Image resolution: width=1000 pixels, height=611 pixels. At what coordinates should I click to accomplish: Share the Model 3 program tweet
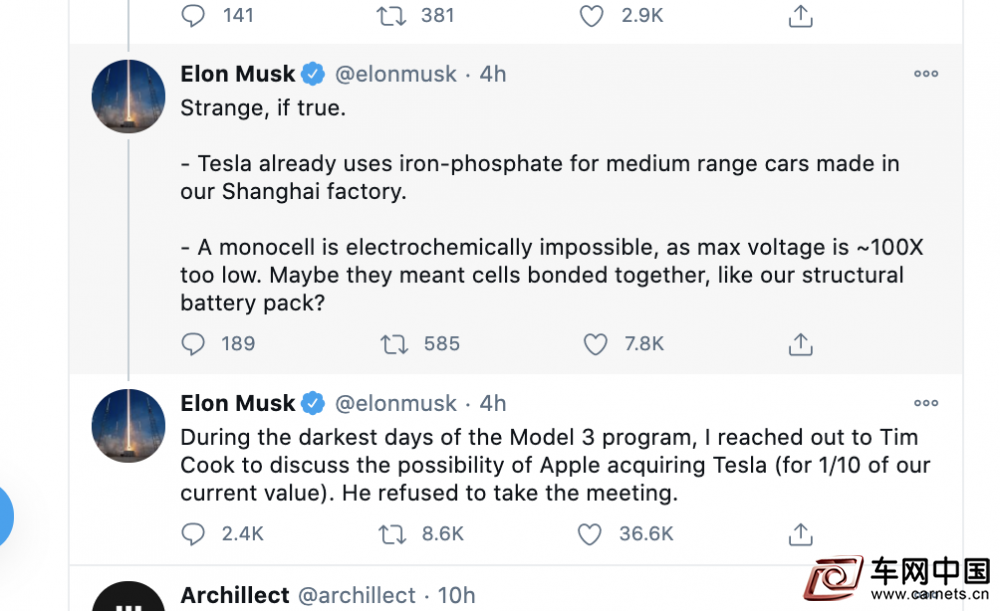800,534
